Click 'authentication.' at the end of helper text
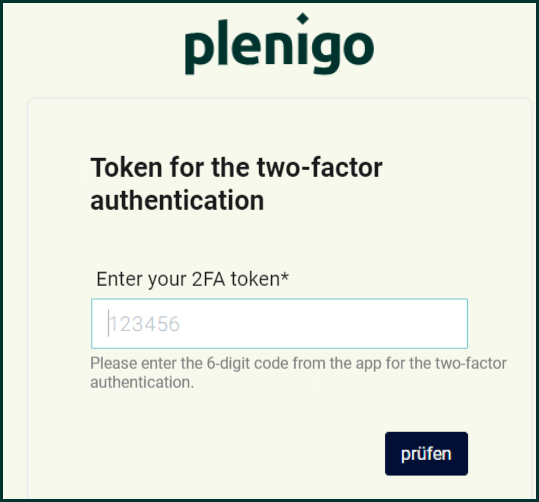The height and width of the screenshot is (502, 539). coord(142,382)
